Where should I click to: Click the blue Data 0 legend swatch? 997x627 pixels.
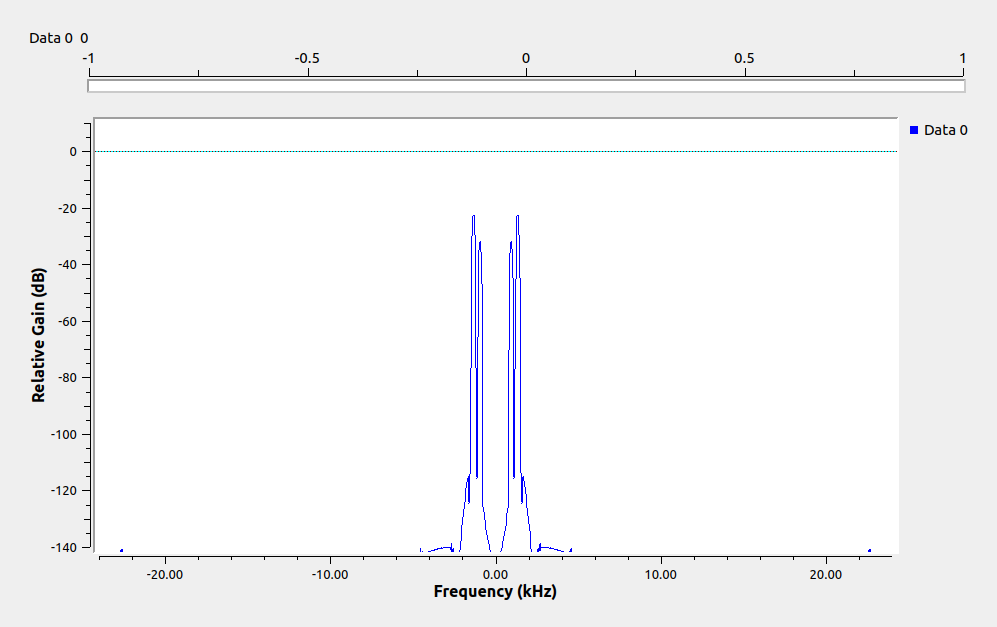coord(914,130)
